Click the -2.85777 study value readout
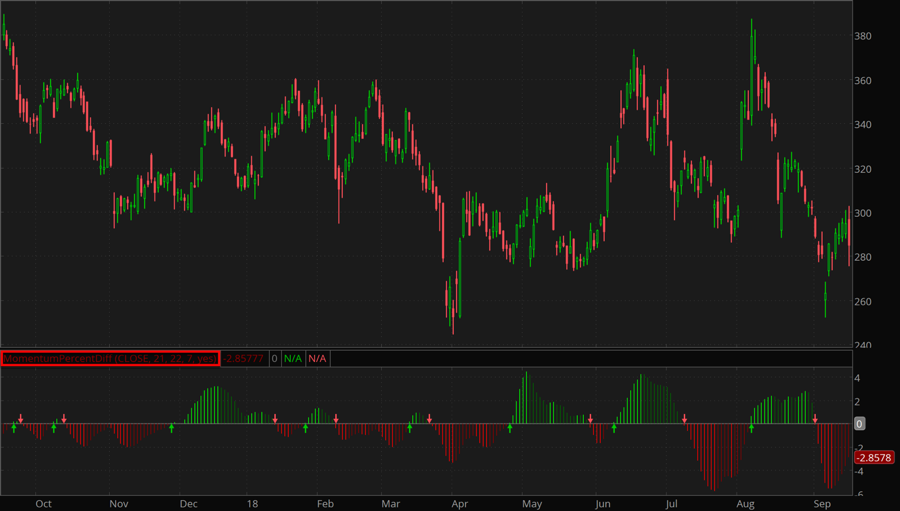This screenshot has width=900, height=511. (243, 358)
